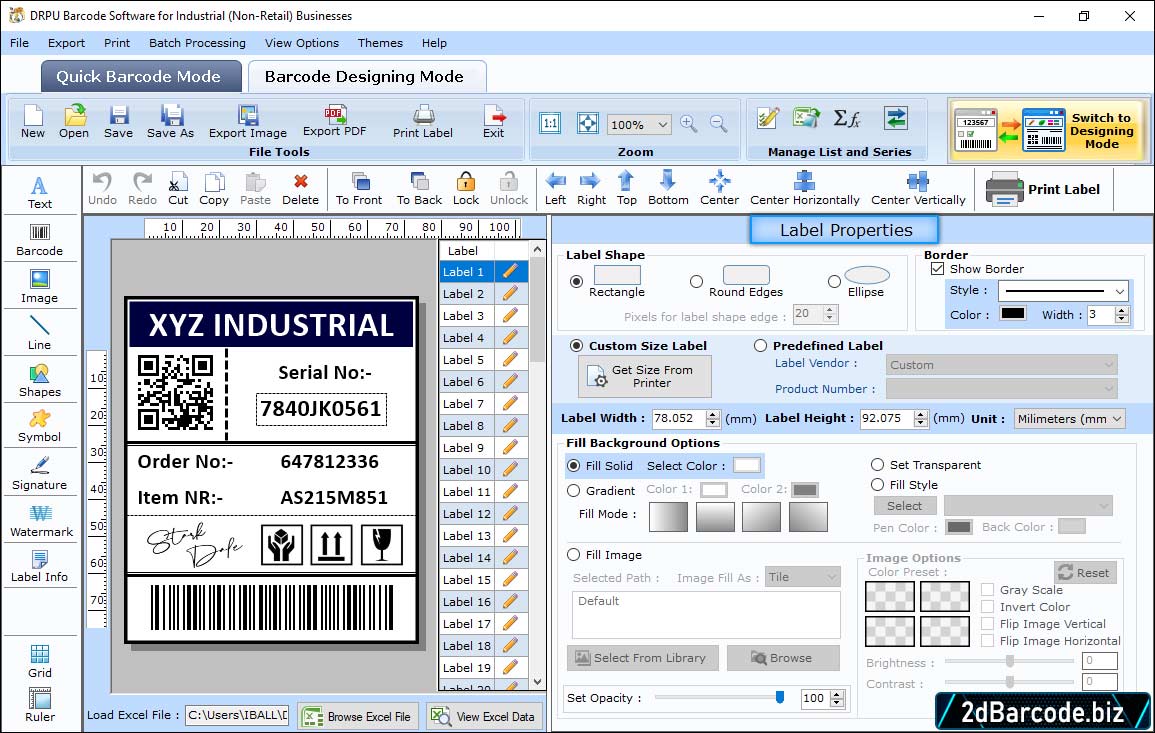Click Browse Excel File button
Screen dimensions: 1155x733
358,717
